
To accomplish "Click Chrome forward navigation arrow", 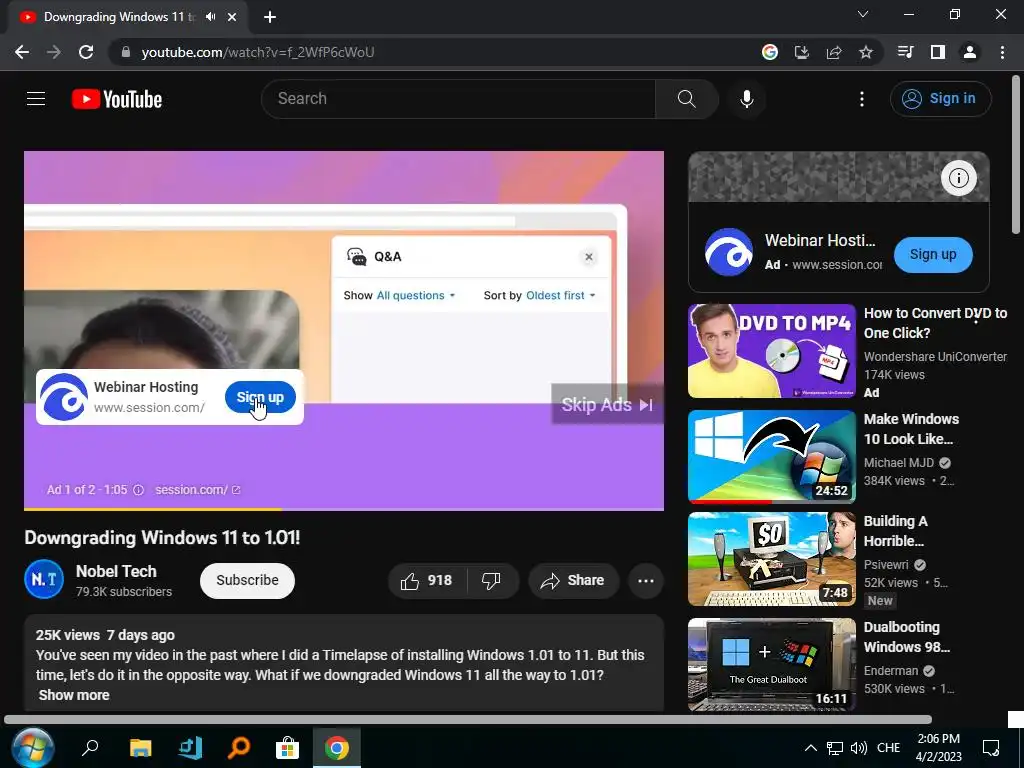I will click(54, 52).
